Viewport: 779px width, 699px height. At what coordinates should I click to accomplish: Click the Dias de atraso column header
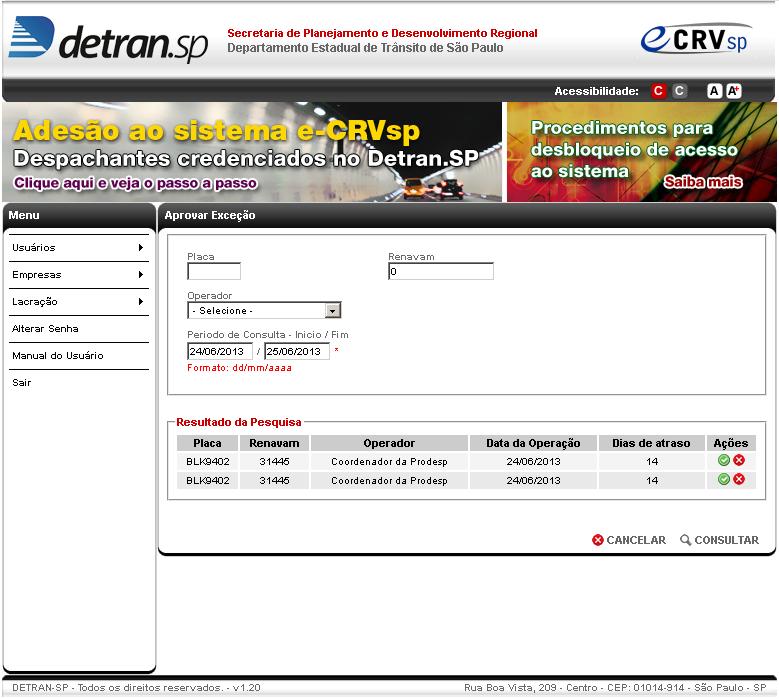tap(651, 443)
